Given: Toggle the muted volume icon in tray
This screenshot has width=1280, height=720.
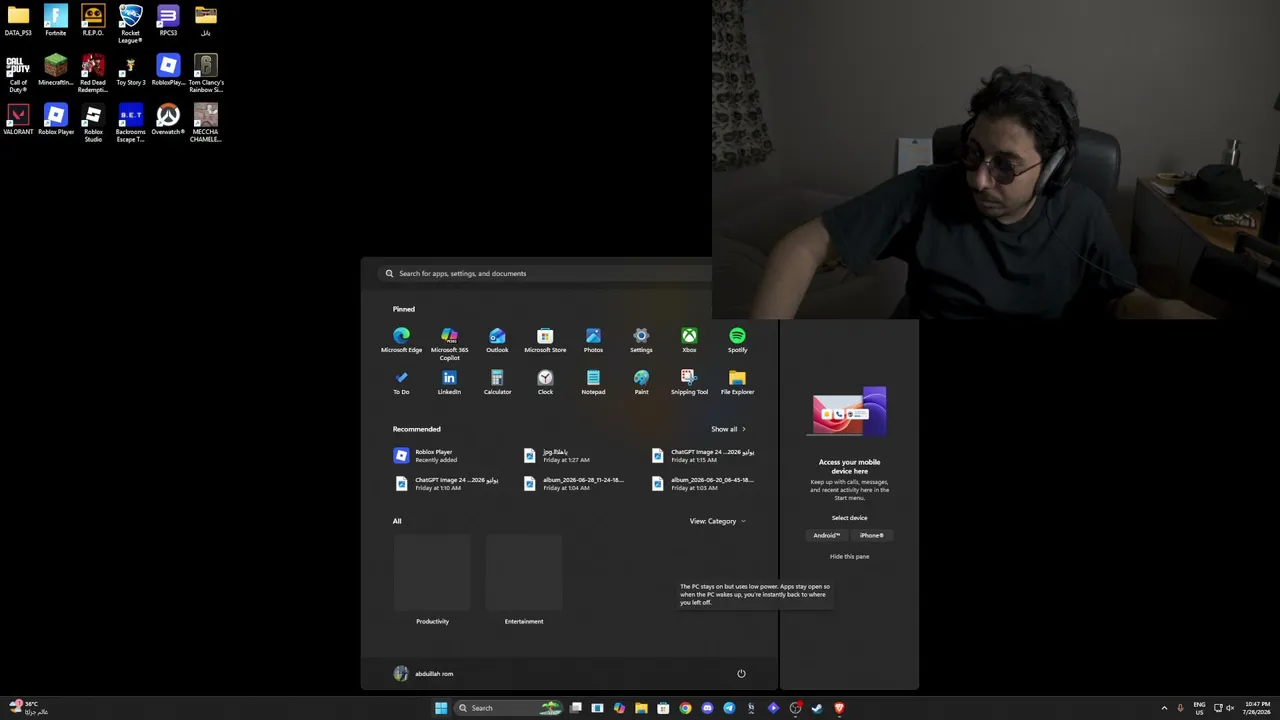Looking at the screenshot, I should click(x=1229, y=708).
